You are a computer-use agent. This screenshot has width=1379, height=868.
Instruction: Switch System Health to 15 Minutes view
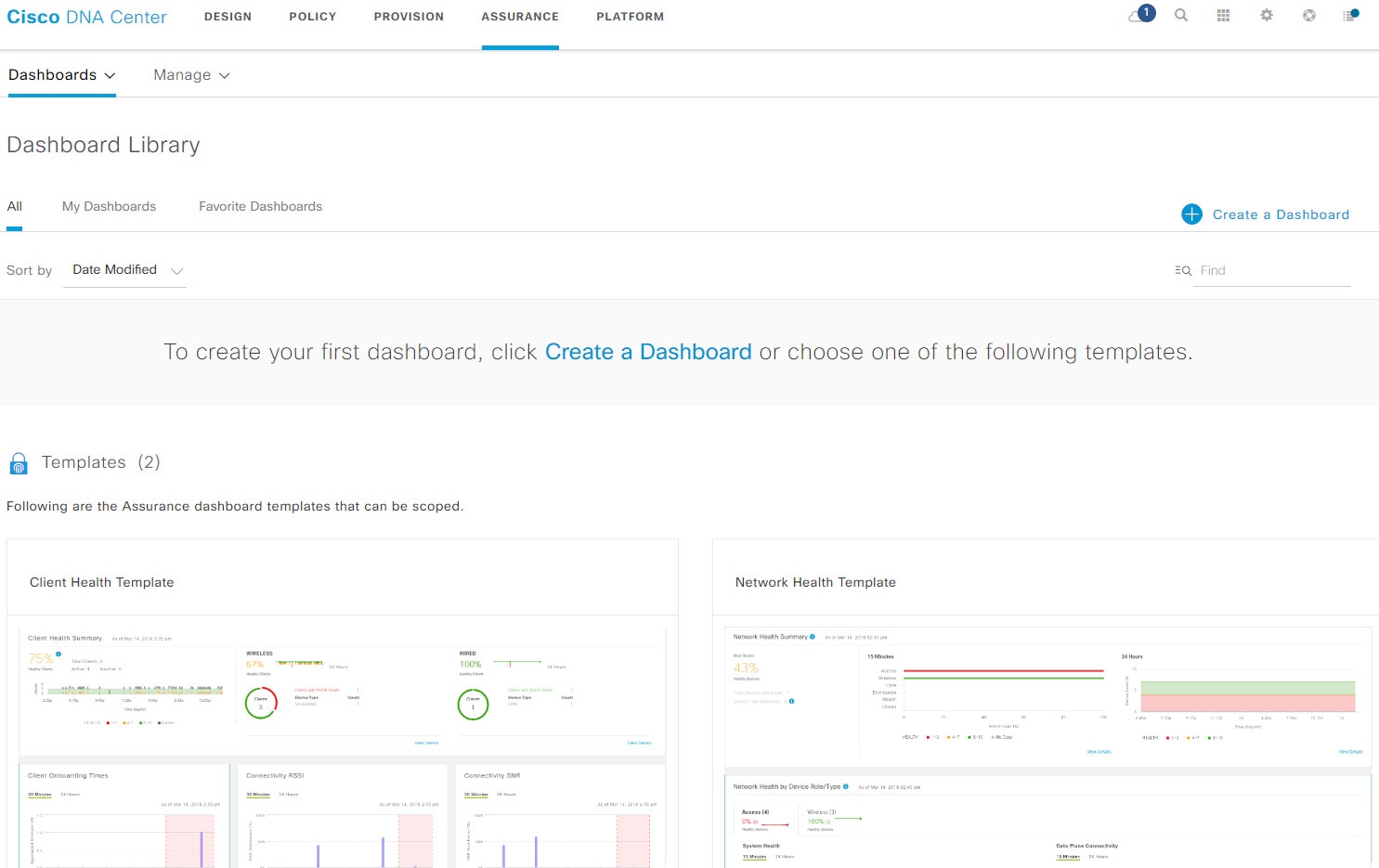pos(754,857)
